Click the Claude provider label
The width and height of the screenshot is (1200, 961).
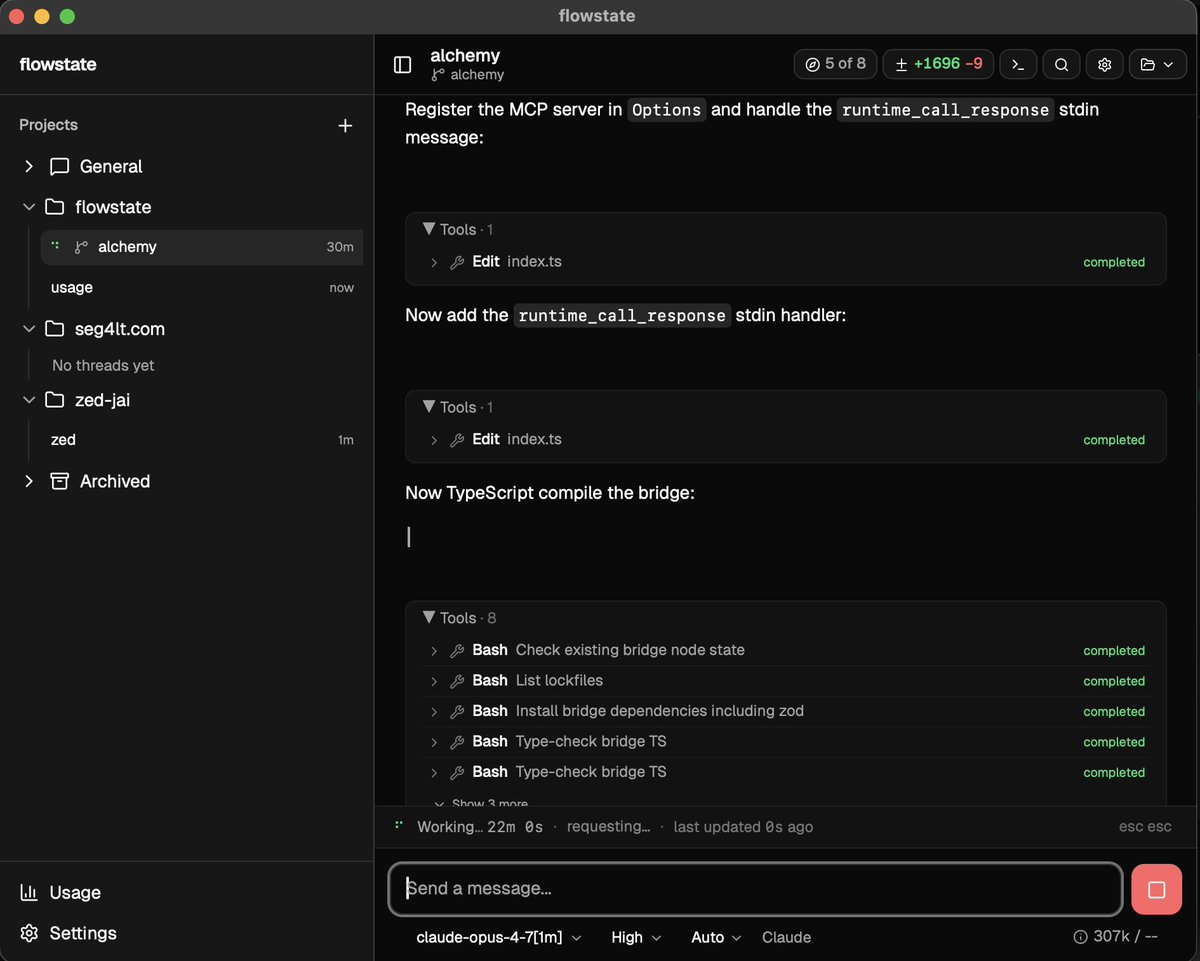coord(786,937)
